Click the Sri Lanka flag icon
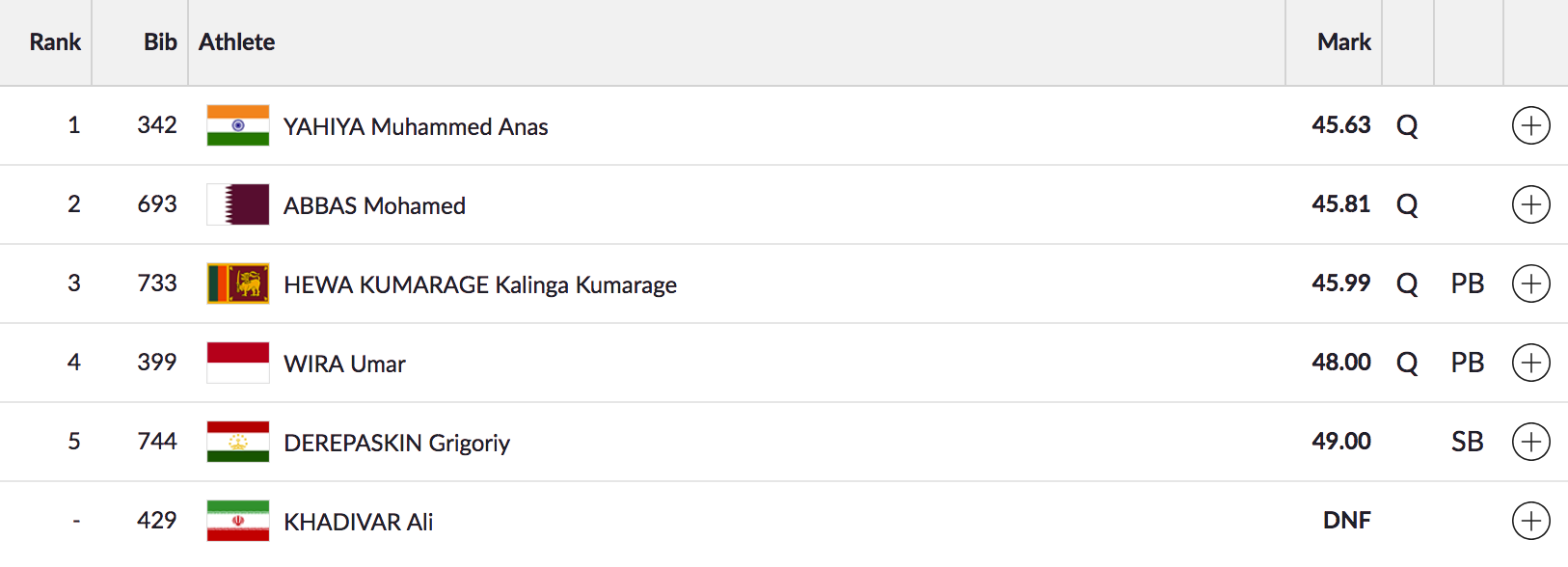1568x567 pixels. (x=238, y=283)
